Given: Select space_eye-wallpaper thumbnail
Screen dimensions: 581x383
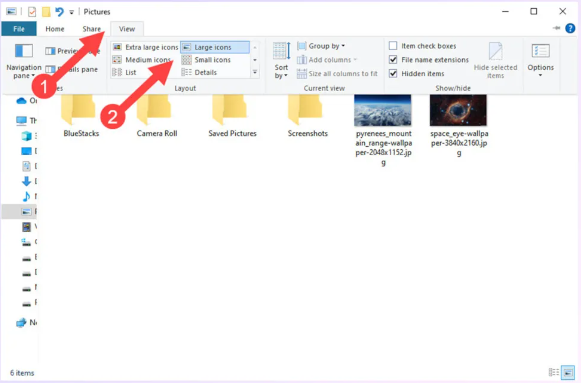Looking at the screenshot, I should (x=458, y=110).
